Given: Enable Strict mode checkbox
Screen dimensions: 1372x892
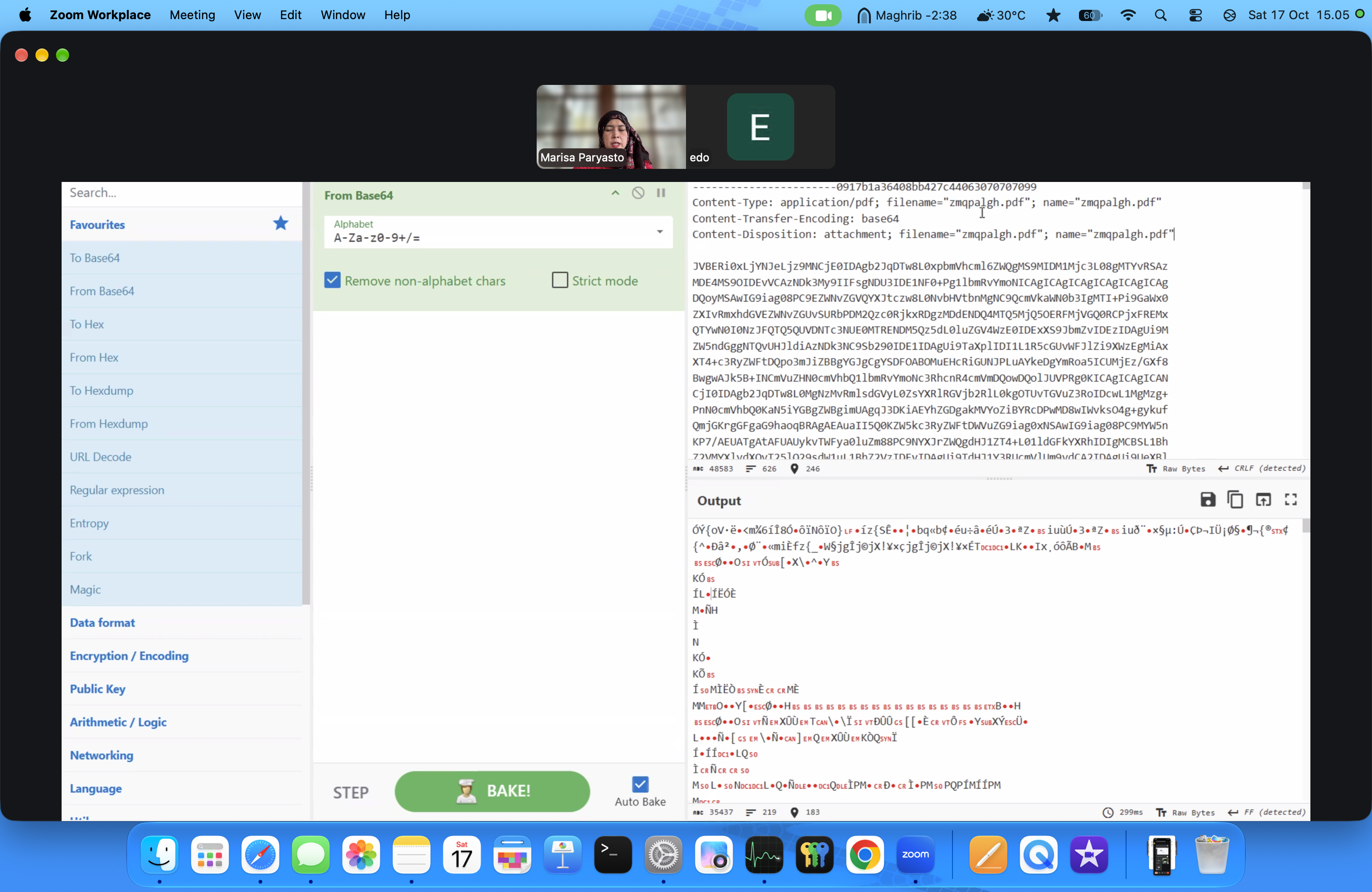Looking at the screenshot, I should (x=560, y=281).
